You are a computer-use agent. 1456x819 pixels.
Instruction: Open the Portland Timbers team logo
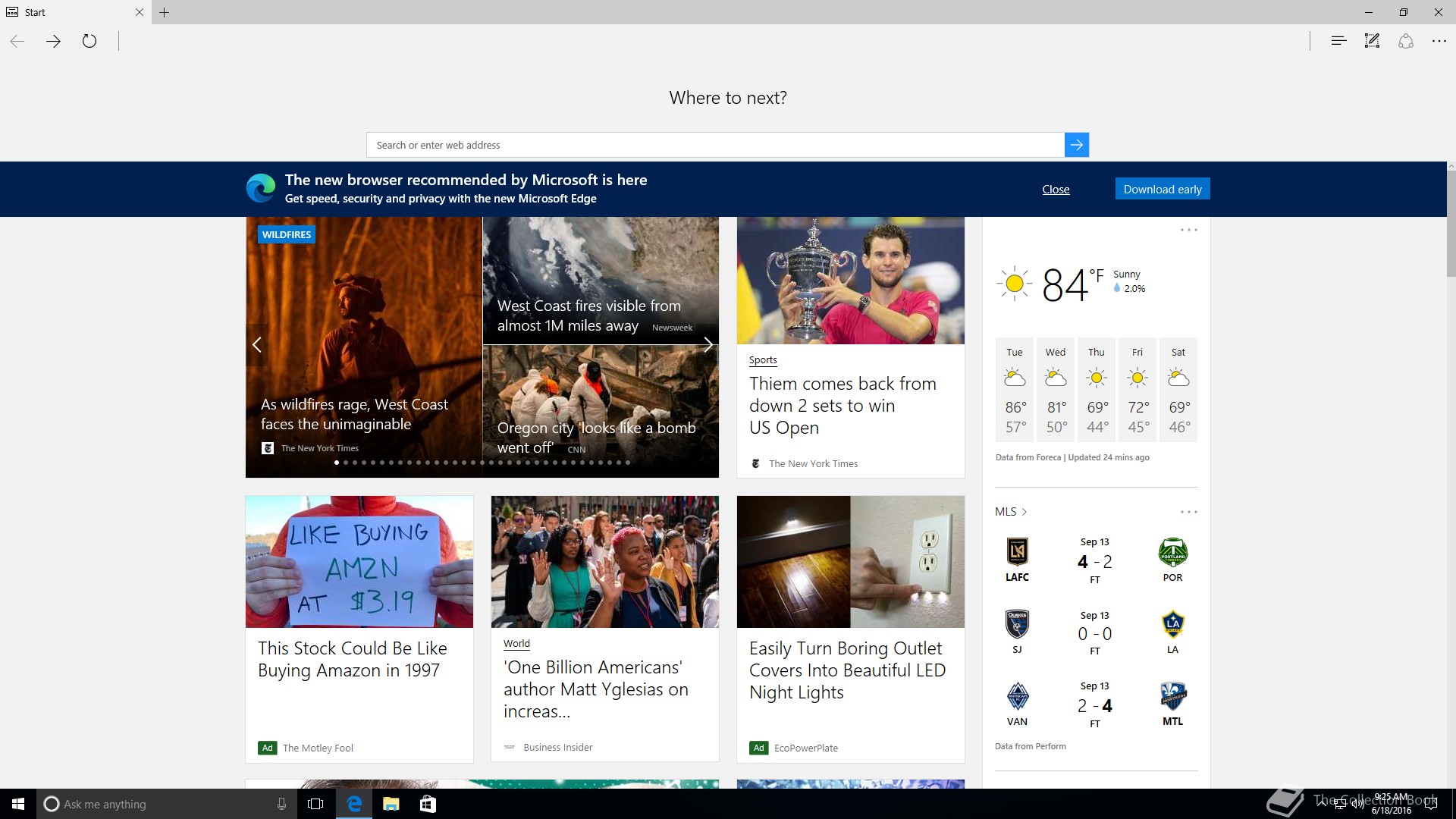click(1172, 552)
